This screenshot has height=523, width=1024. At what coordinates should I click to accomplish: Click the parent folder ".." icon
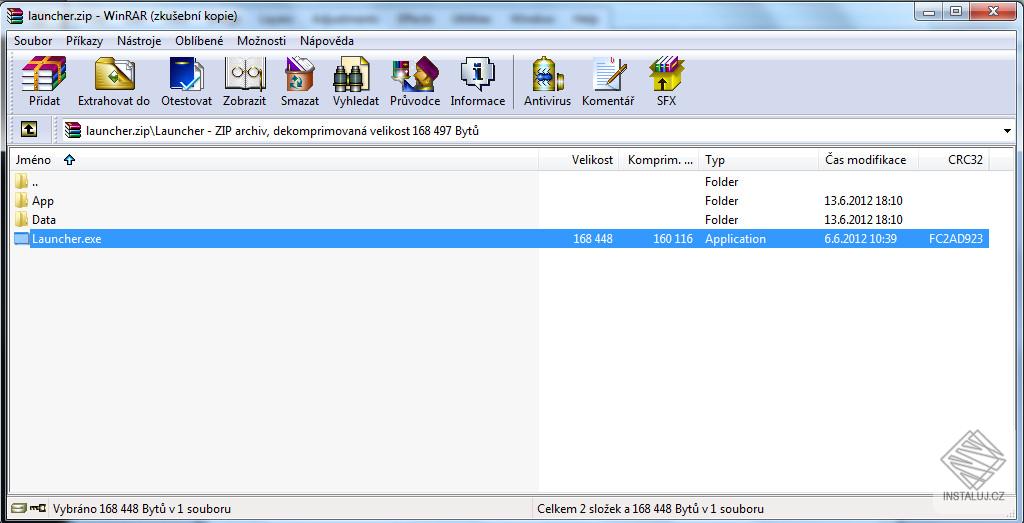coord(22,182)
